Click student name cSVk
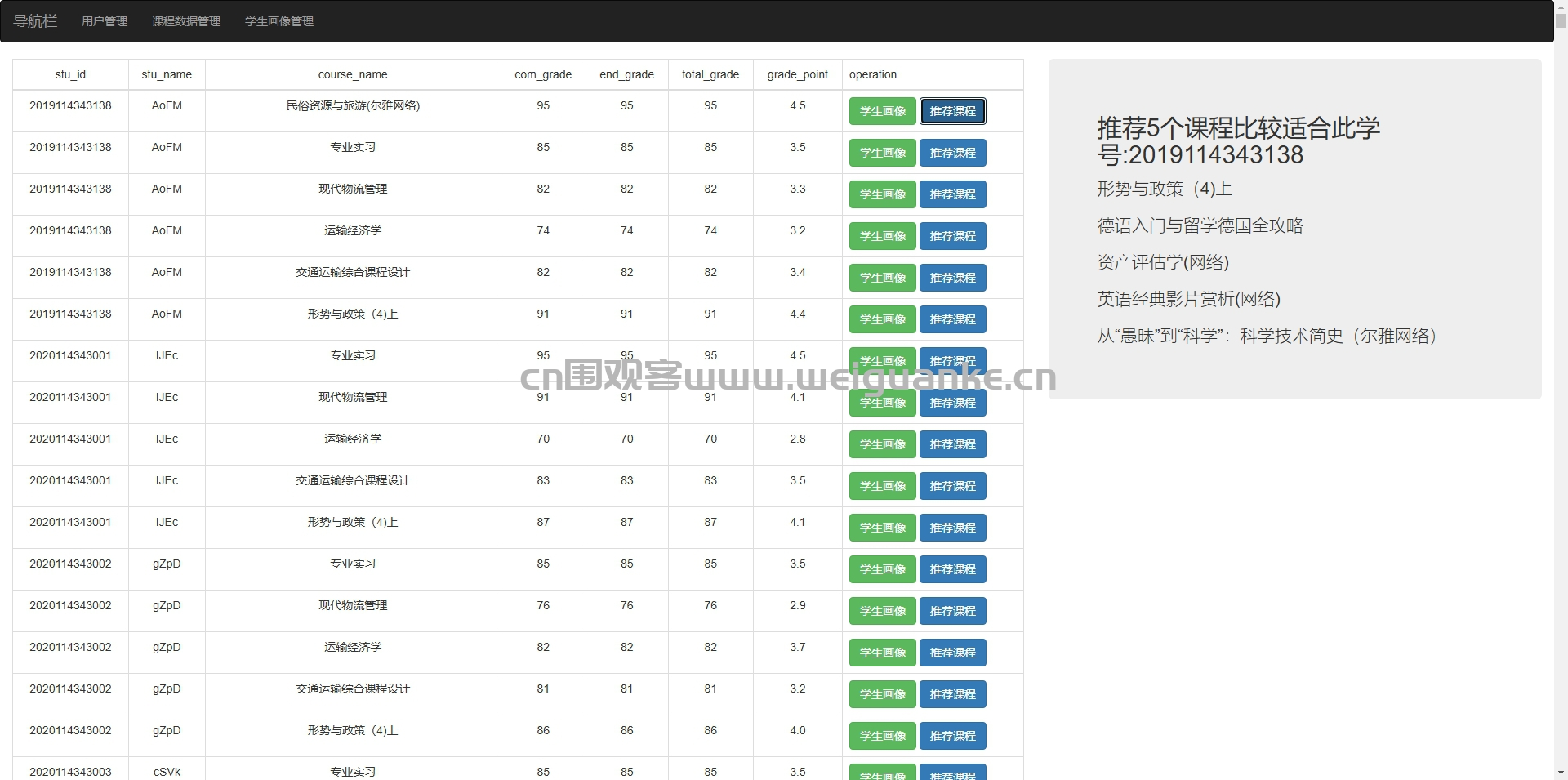Screen dimensions: 1568x780 click(x=167, y=772)
